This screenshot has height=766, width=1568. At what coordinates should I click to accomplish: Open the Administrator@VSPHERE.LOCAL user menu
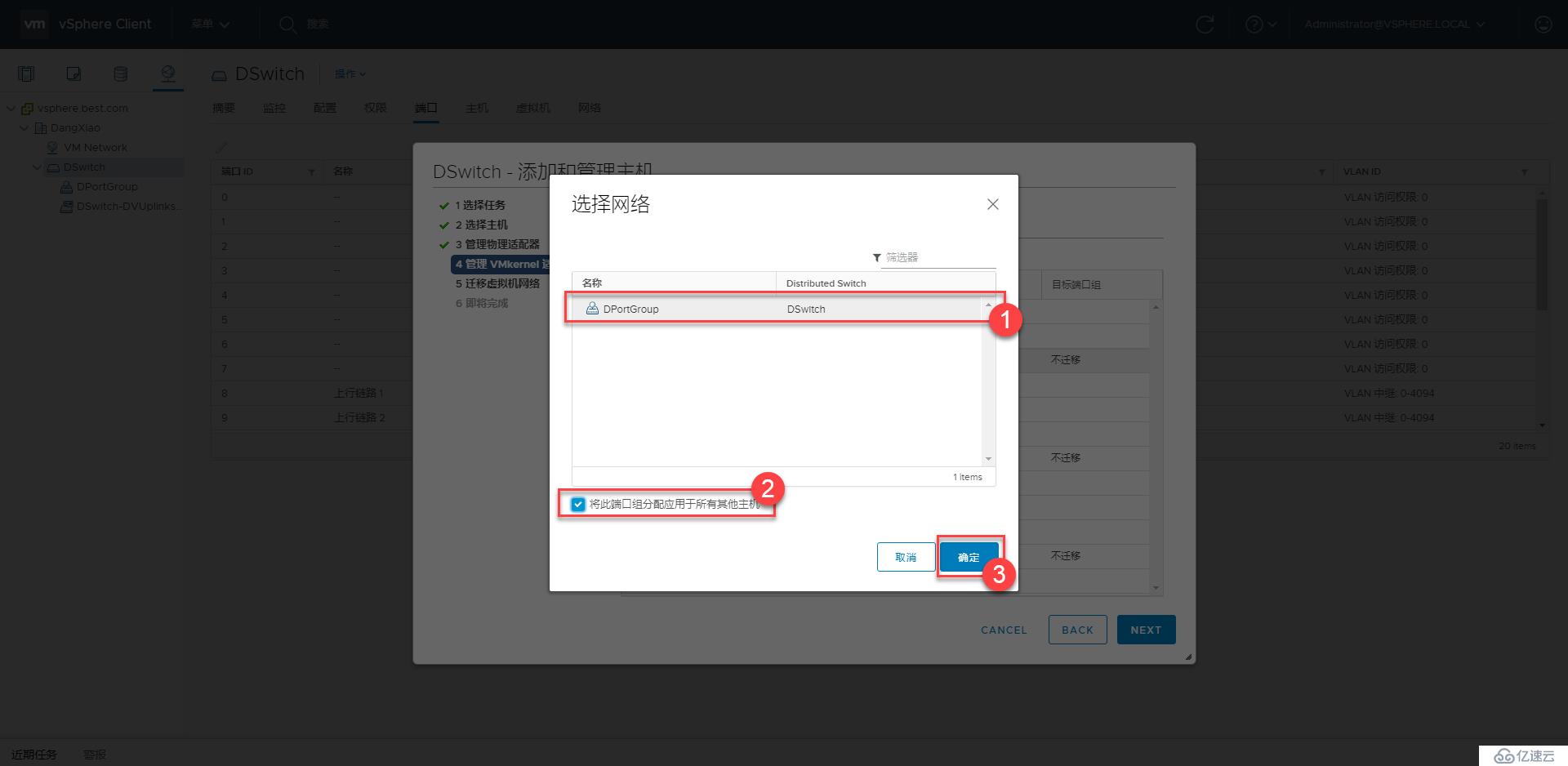[x=1394, y=24]
